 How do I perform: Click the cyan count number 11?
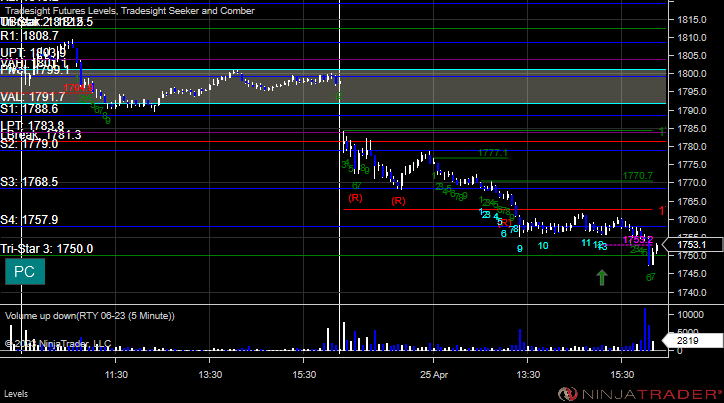point(586,243)
